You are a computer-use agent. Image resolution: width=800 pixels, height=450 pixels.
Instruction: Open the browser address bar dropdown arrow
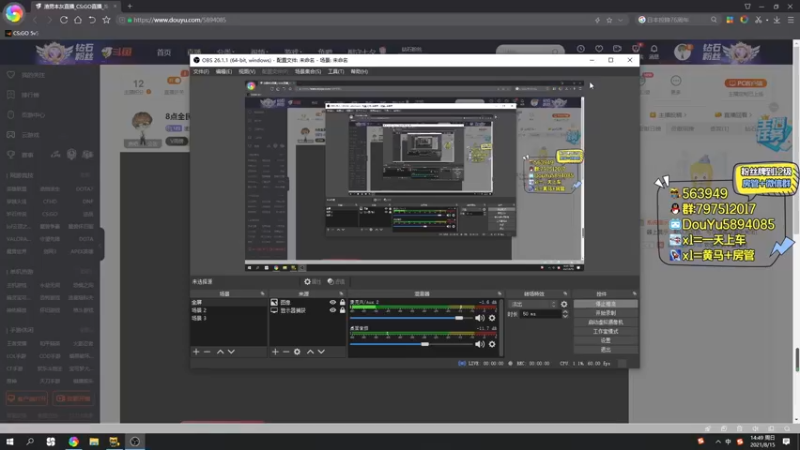[x=620, y=20]
